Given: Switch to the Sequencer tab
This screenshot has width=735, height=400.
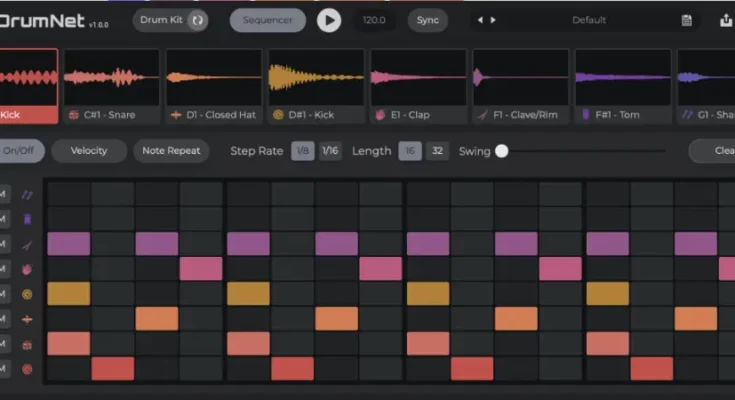Looking at the screenshot, I should coord(269,20).
